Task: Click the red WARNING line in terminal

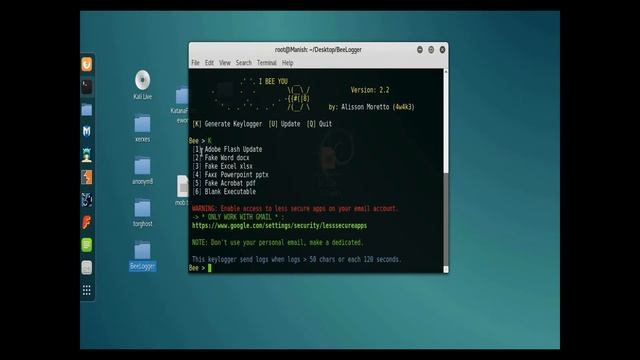Action: click(294, 209)
